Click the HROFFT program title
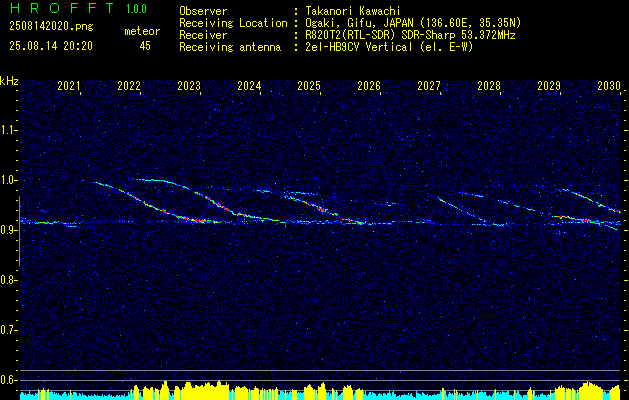Viewport: 629px width, 400px height. (61, 8)
